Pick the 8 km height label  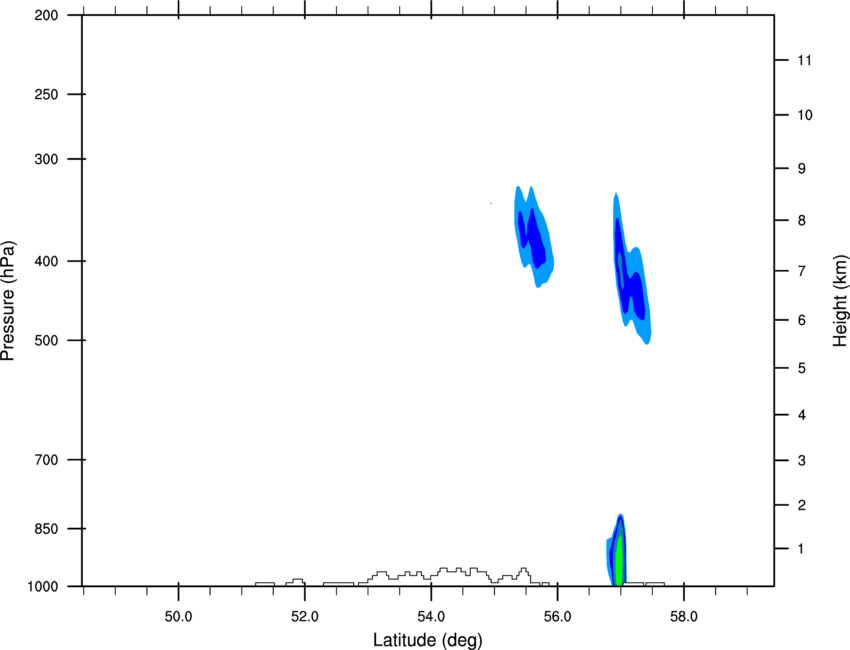coord(802,220)
